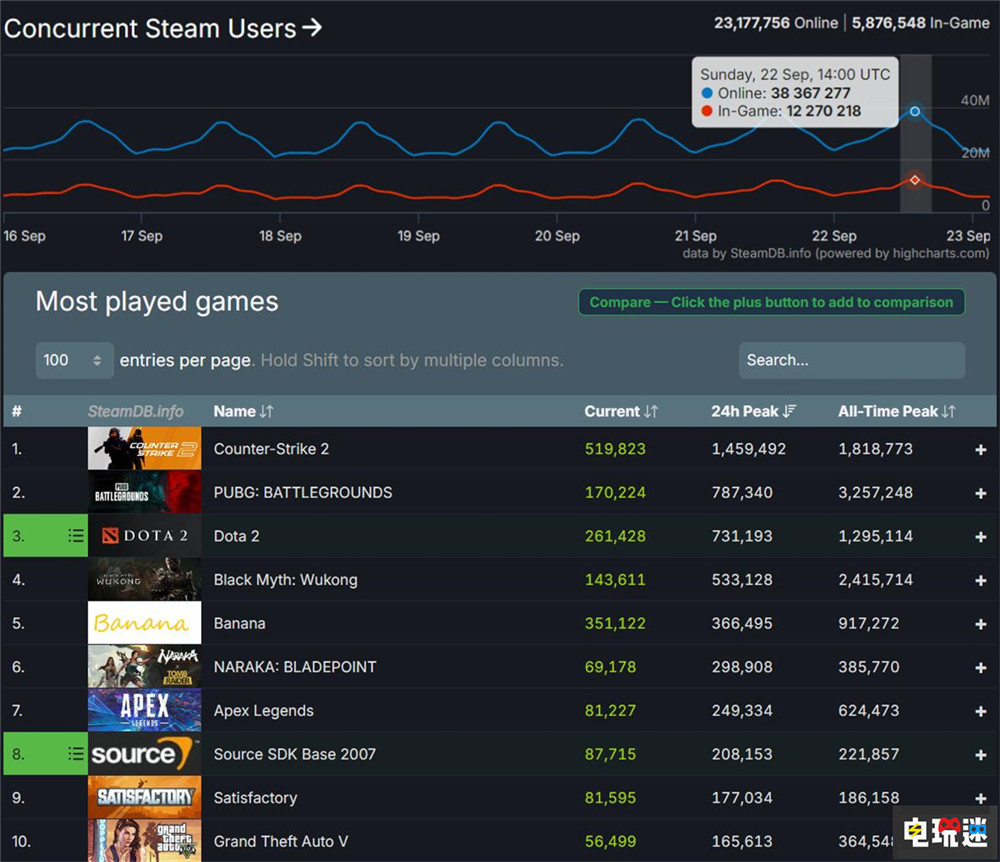Click the Grand Theft Auto V thumbnail
Screen dimensions: 1000x862
tap(144, 841)
